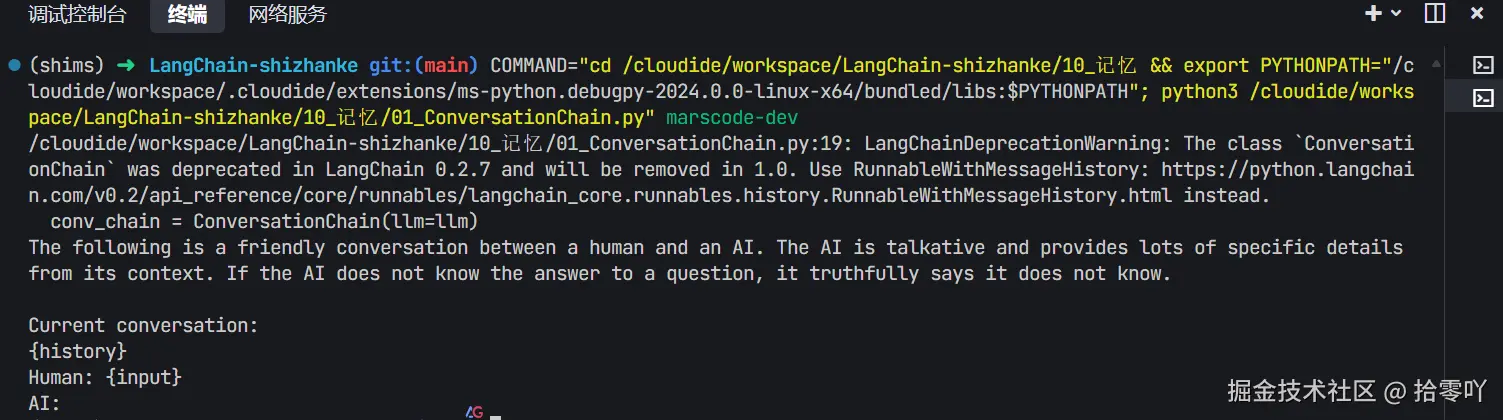Select the 终端 tab

(188, 15)
